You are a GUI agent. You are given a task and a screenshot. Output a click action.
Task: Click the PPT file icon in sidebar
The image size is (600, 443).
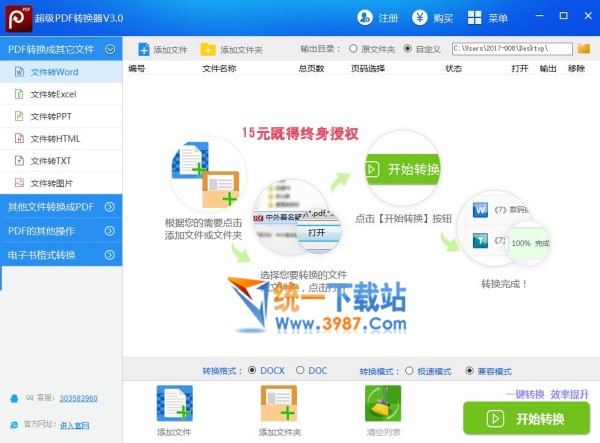(x=19, y=116)
